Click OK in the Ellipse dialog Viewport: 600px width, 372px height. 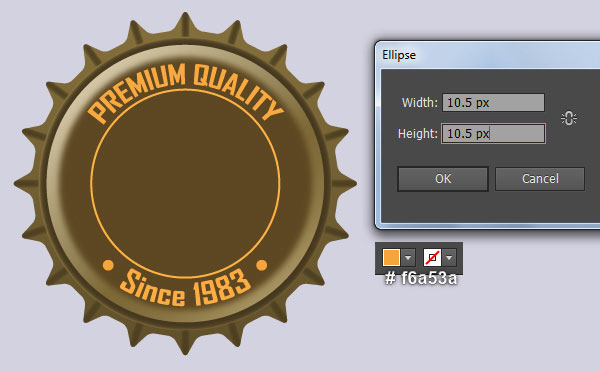(x=443, y=179)
